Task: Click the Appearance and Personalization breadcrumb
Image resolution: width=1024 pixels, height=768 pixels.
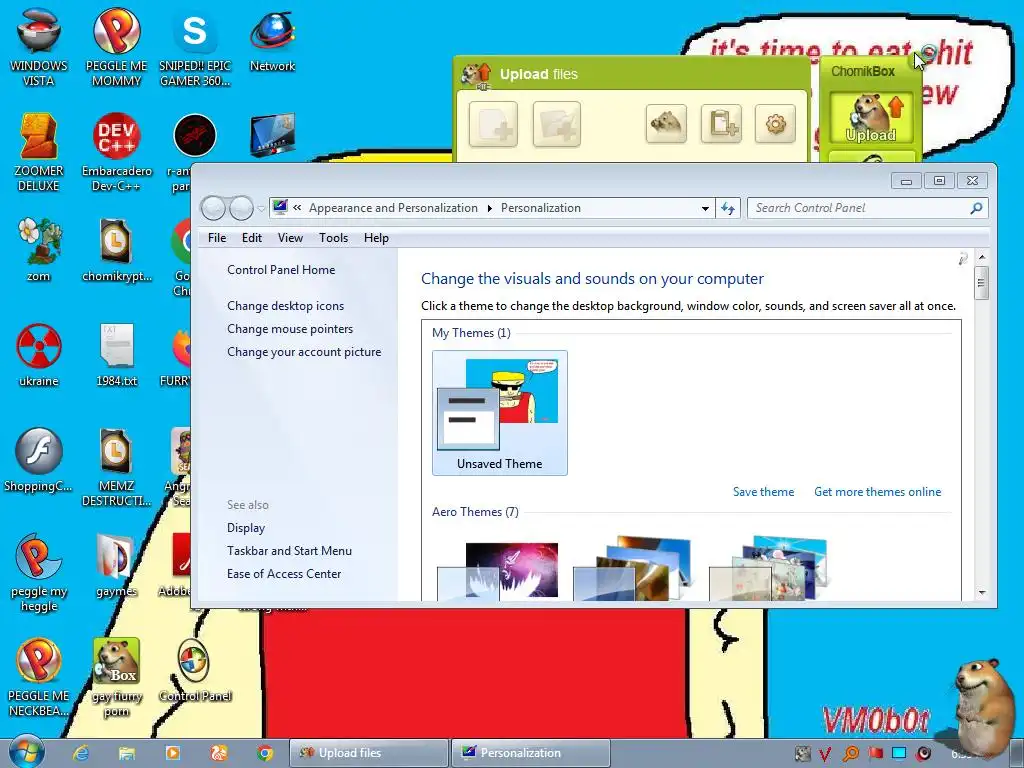Action: pyautogui.click(x=393, y=208)
